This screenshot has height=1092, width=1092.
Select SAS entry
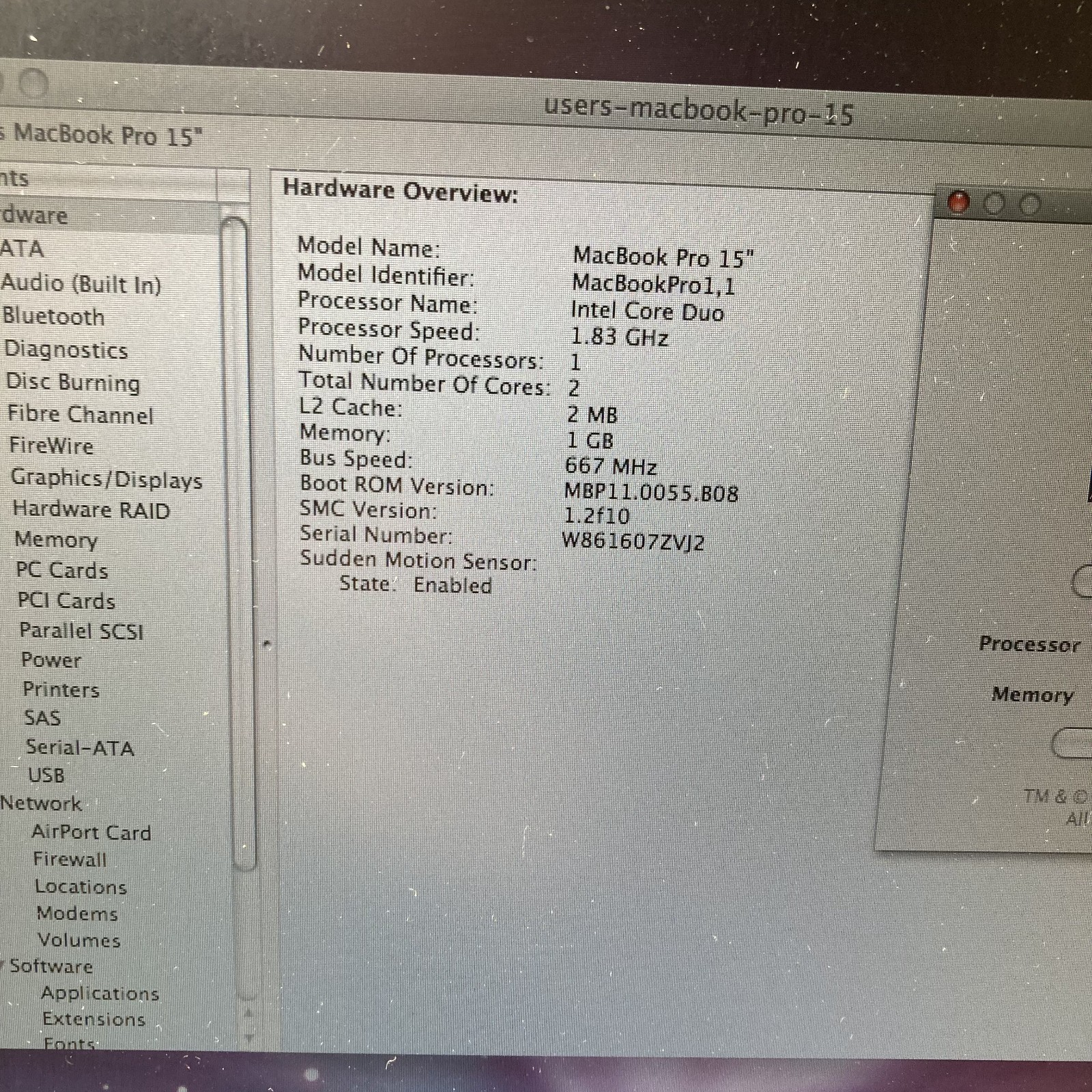42,718
